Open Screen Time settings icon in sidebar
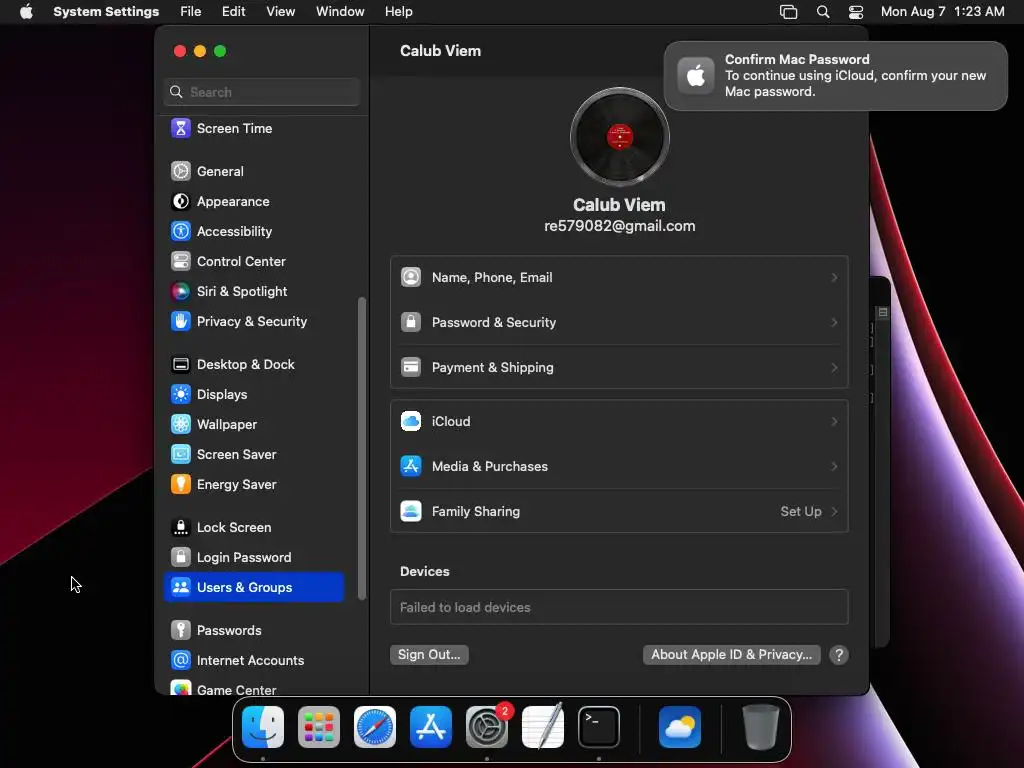Image resolution: width=1024 pixels, height=768 pixels. [180, 128]
